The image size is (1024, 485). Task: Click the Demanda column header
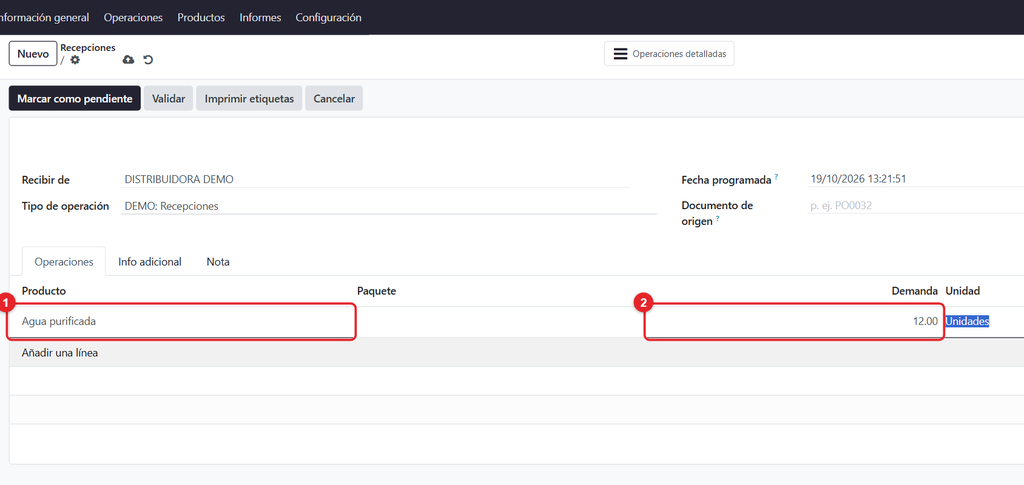coord(915,290)
